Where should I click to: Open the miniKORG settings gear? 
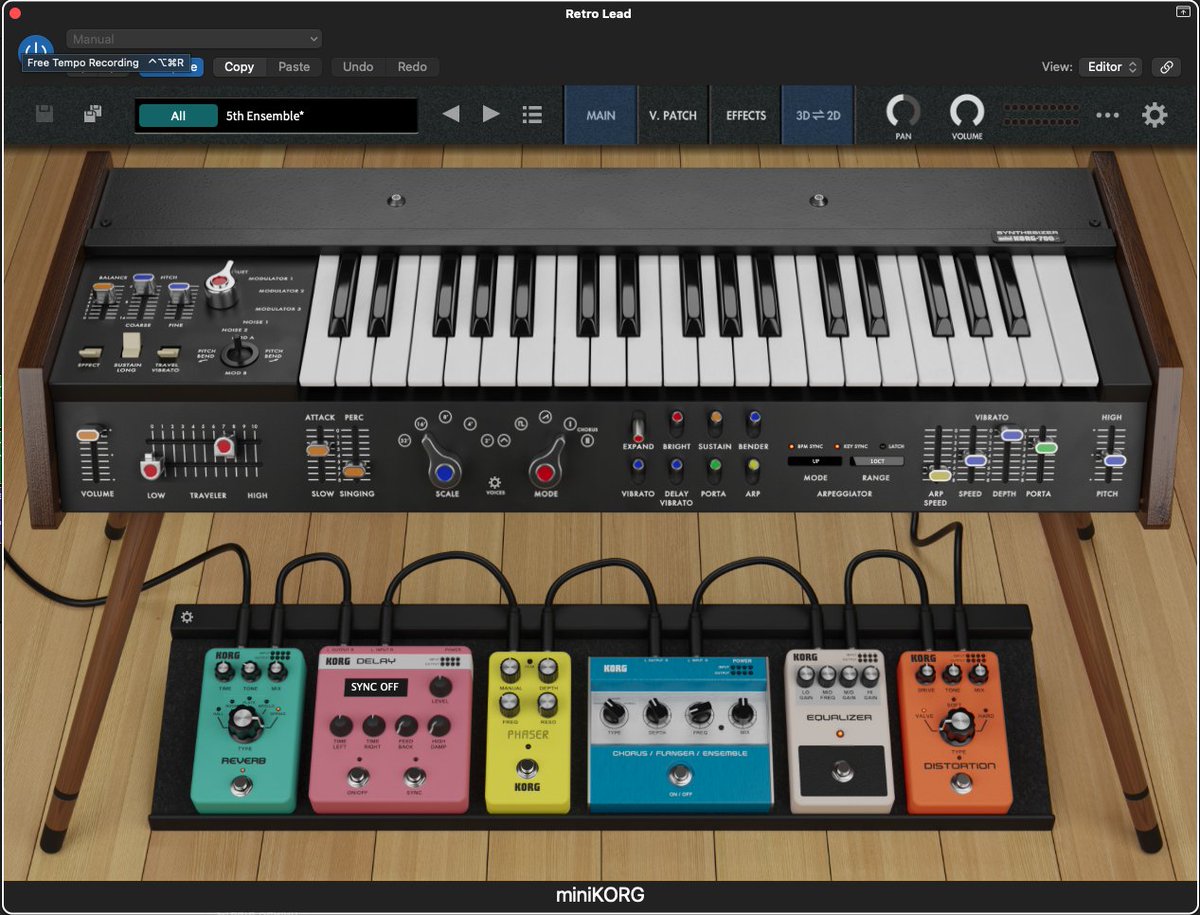(1155, 115)
